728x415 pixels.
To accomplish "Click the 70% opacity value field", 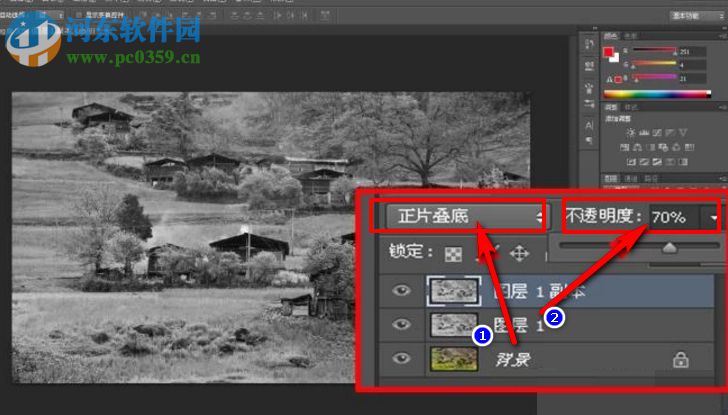I will click(x=674, y=217).
